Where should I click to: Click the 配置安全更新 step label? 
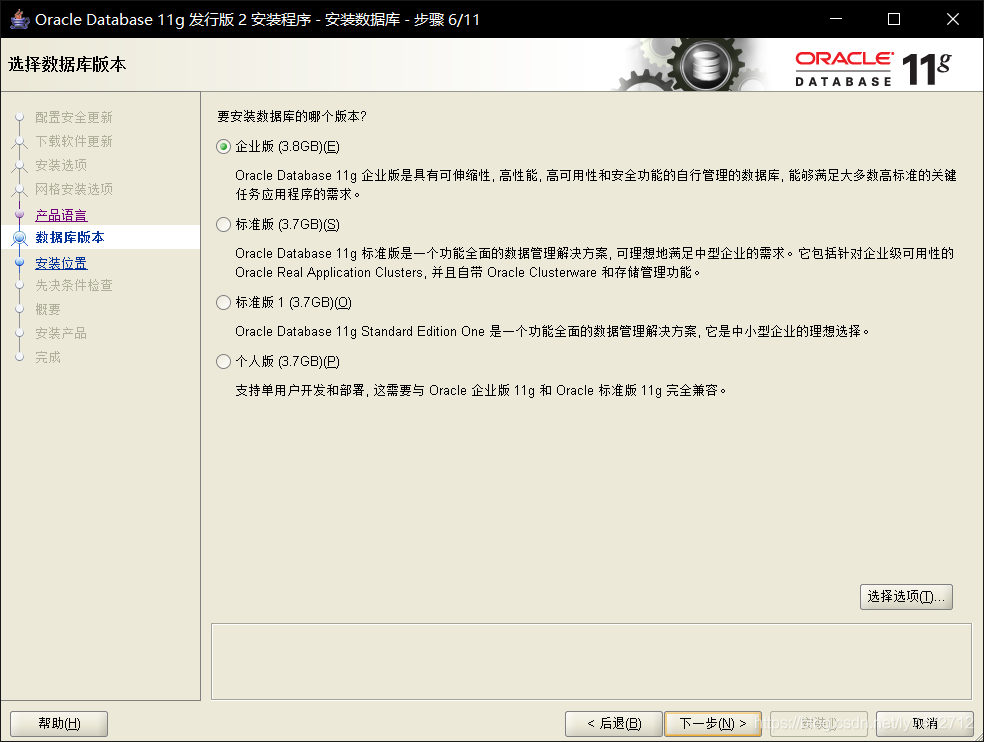pyautogui.click(x=73, y=117)
